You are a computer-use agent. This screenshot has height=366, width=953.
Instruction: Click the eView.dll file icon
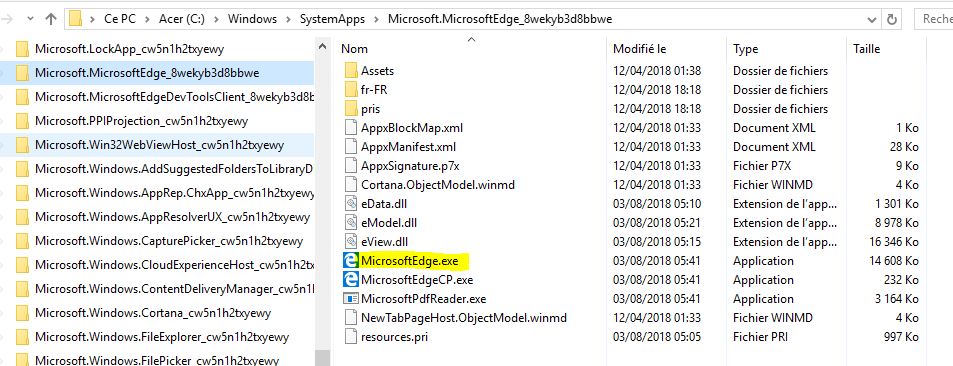pyautogui.click(x=351, y=241)
